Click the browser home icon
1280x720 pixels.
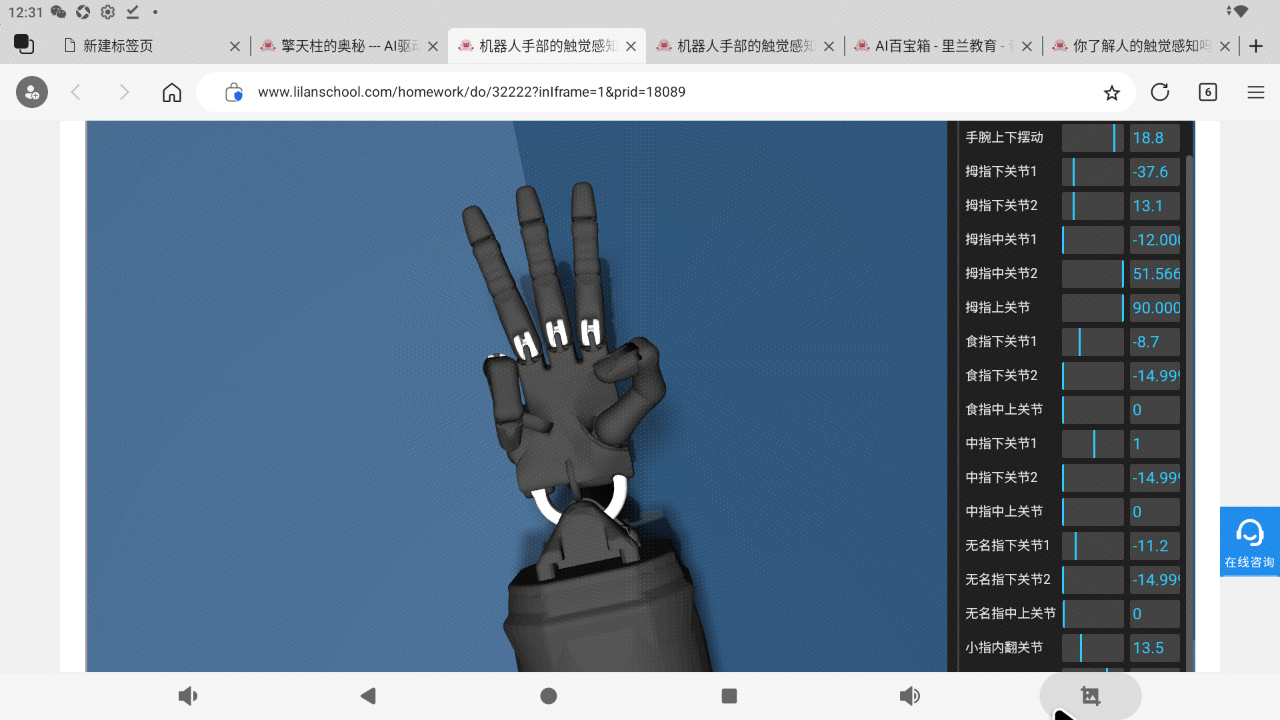172,92
